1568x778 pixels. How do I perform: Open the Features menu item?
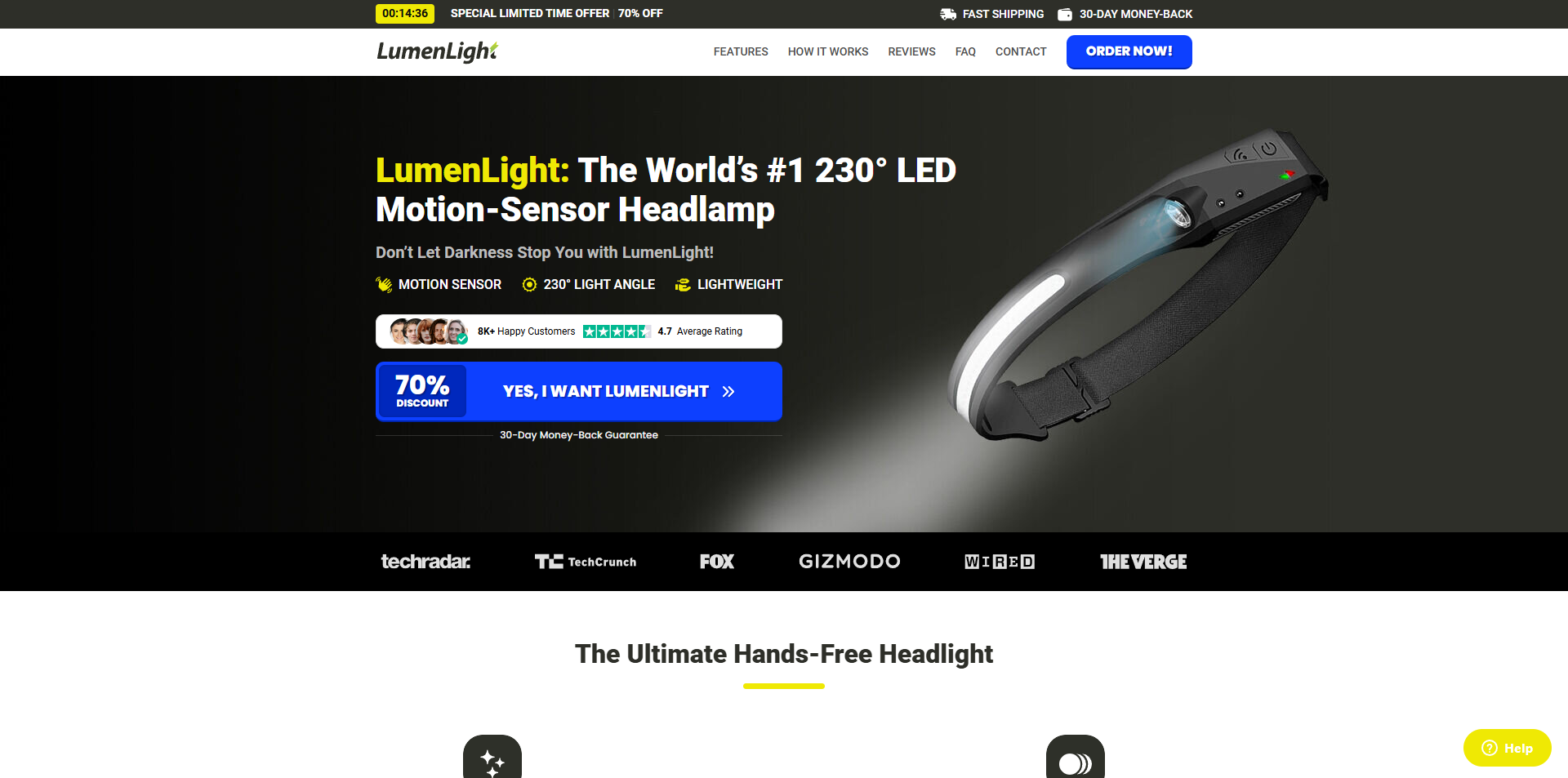coord(741,51)
